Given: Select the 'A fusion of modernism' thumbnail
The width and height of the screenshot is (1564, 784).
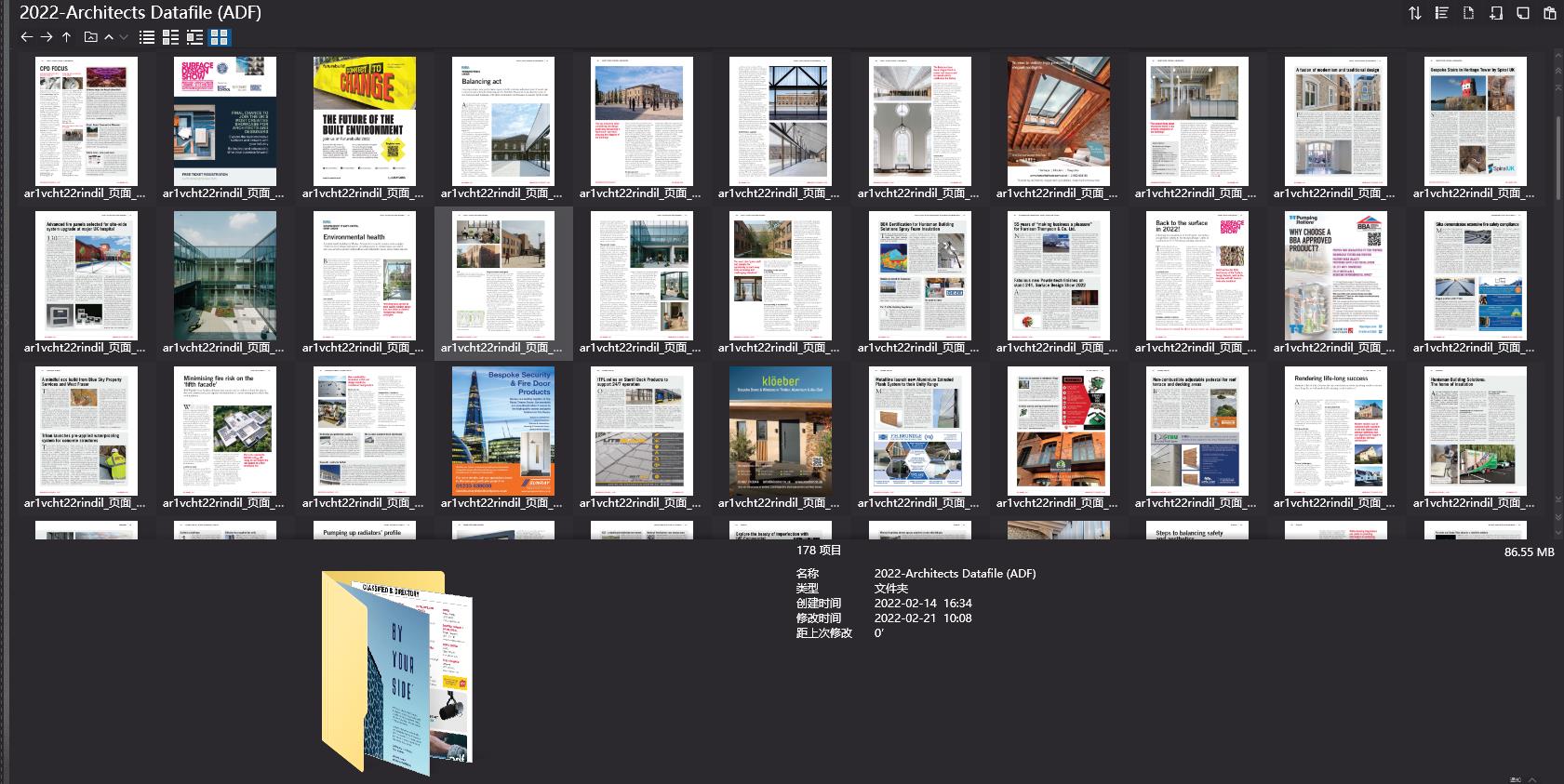Looking at the screenshot, I should pos(1336,121).
